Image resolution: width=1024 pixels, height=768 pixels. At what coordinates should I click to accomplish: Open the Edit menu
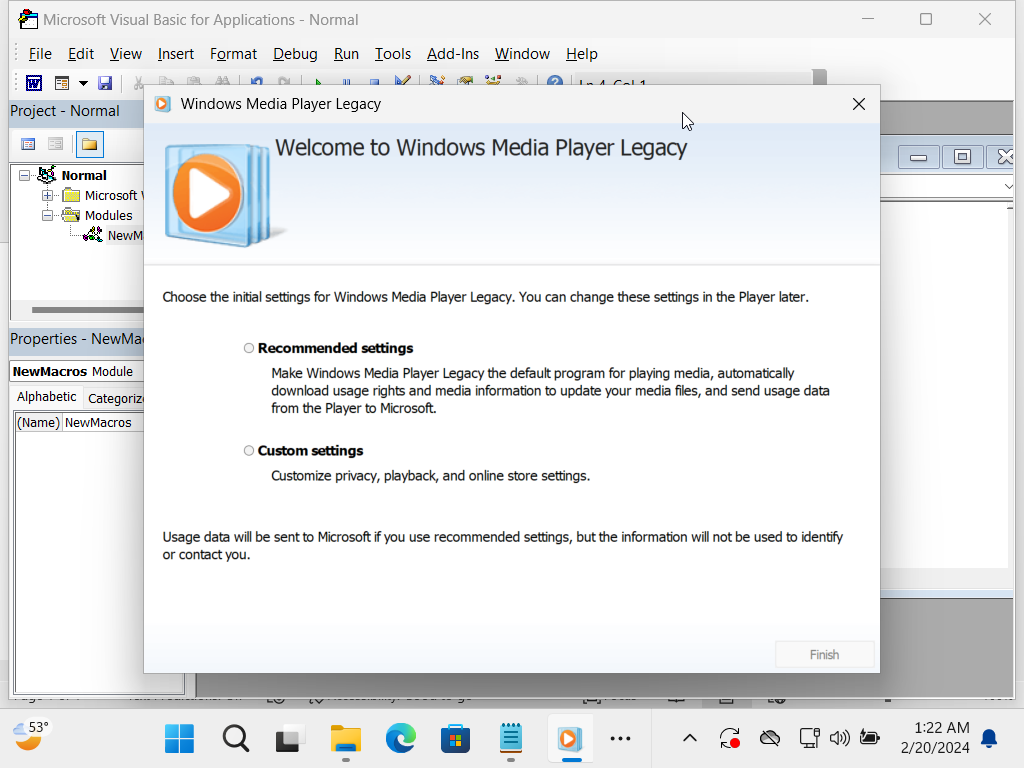tap(81, 54)
